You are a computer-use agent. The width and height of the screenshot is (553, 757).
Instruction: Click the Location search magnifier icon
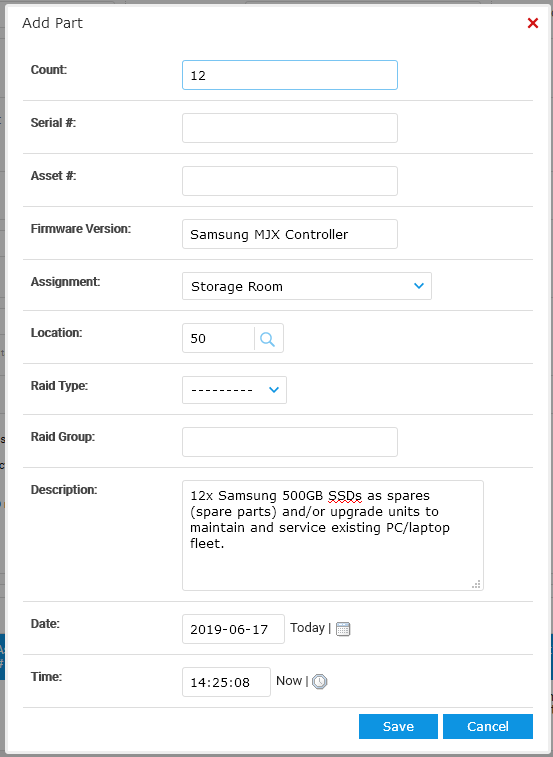(x=268, y=339)
